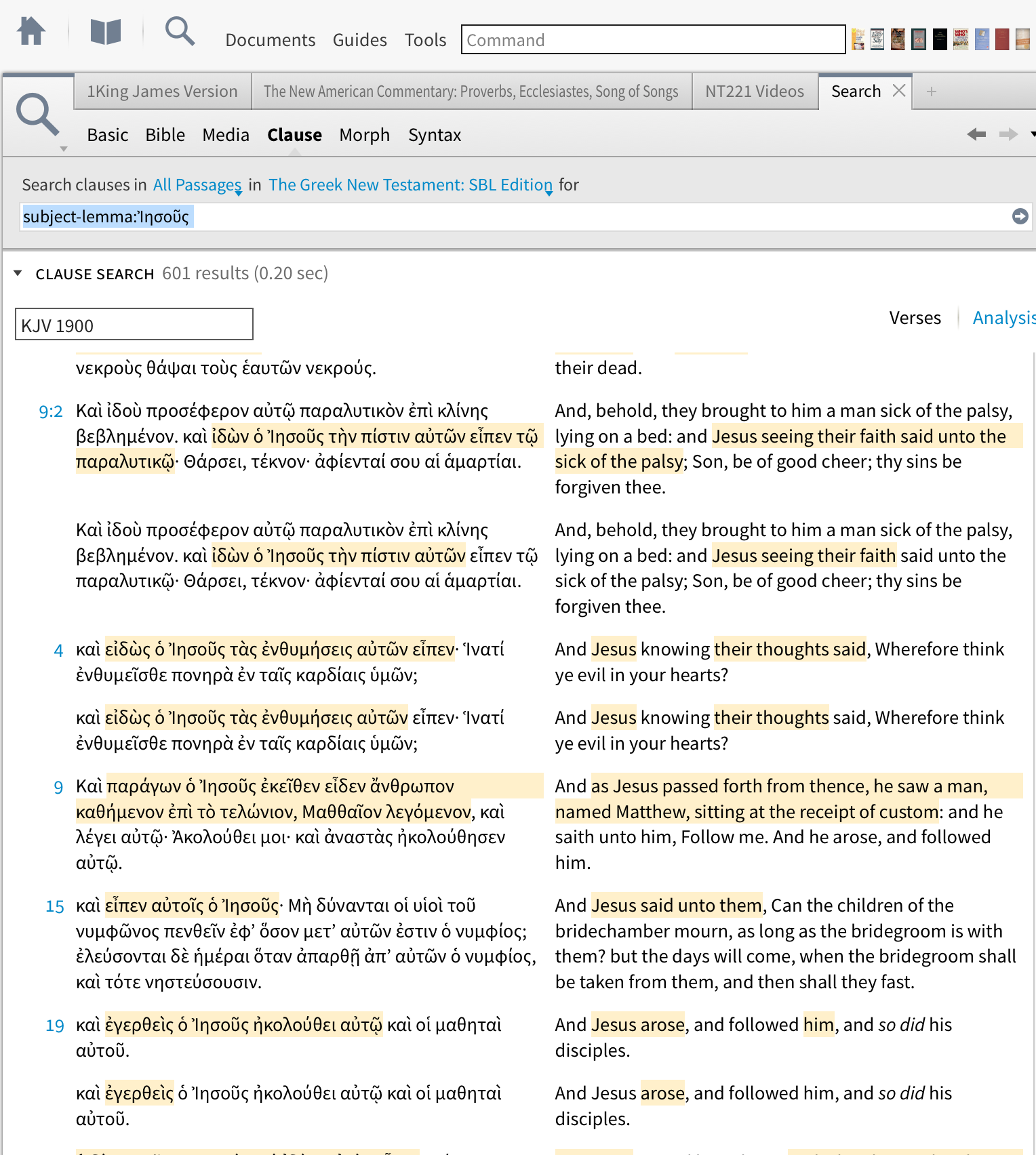Switch to Verses view
This screenshot has width=1036, height=1155.
tap(915, 318)
